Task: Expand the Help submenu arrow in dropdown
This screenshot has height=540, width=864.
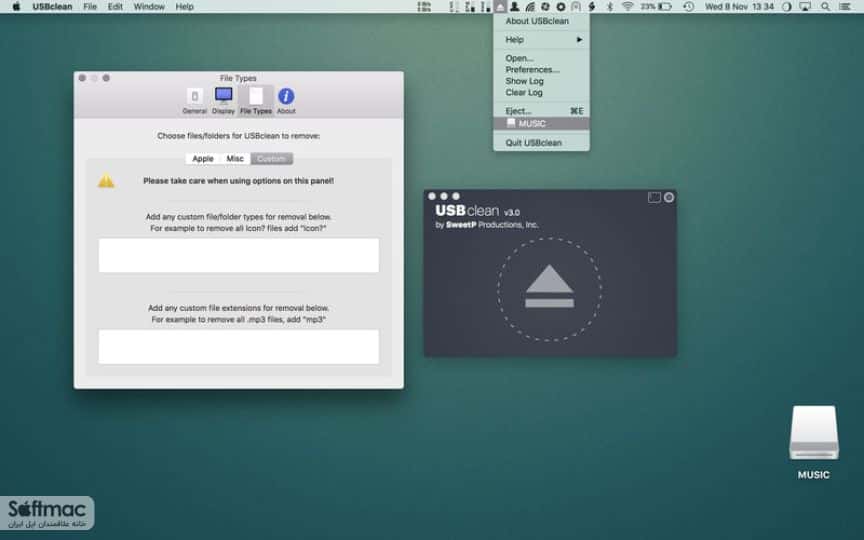Action: 579,40
